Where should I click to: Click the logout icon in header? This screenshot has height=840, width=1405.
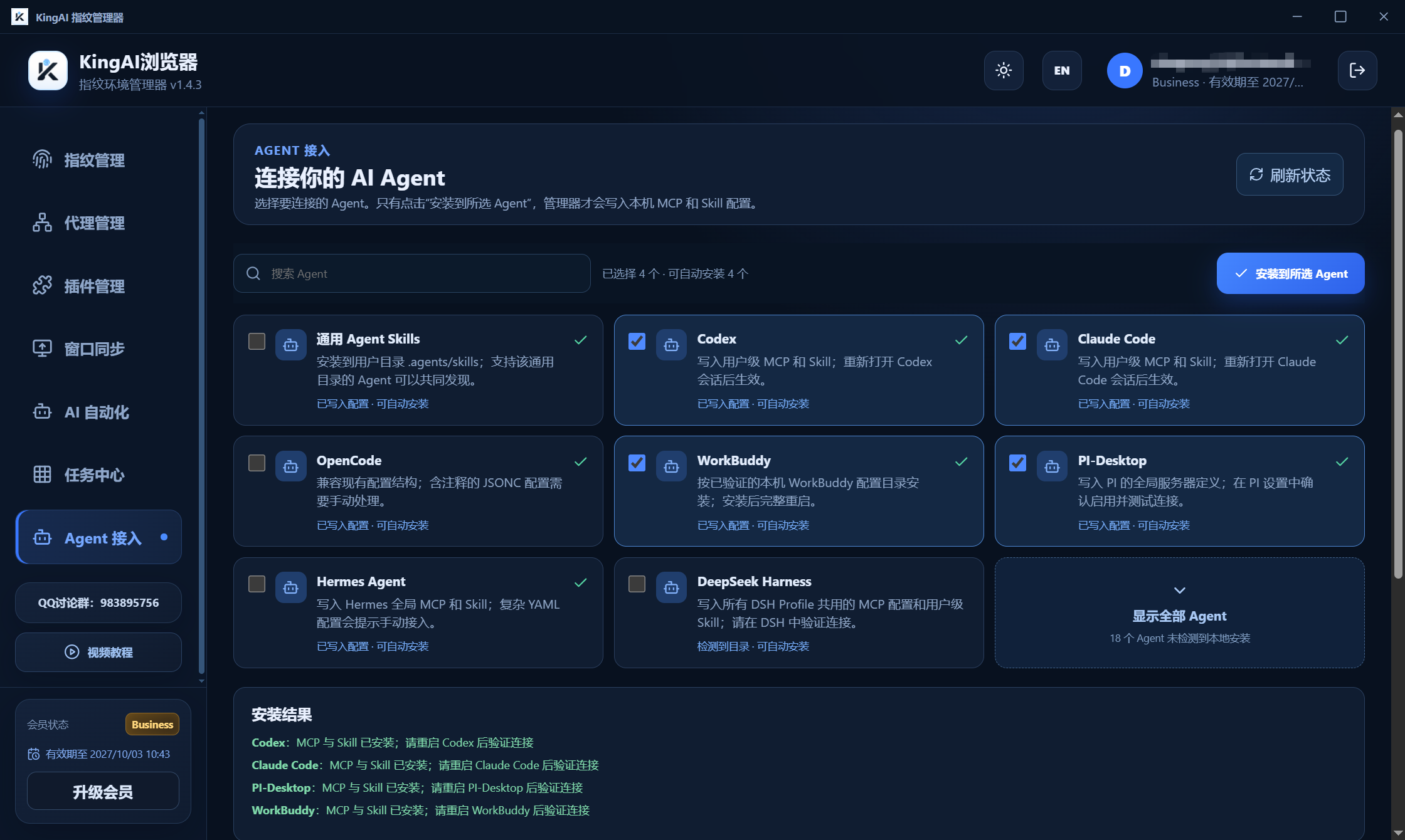coord(1357,70)
